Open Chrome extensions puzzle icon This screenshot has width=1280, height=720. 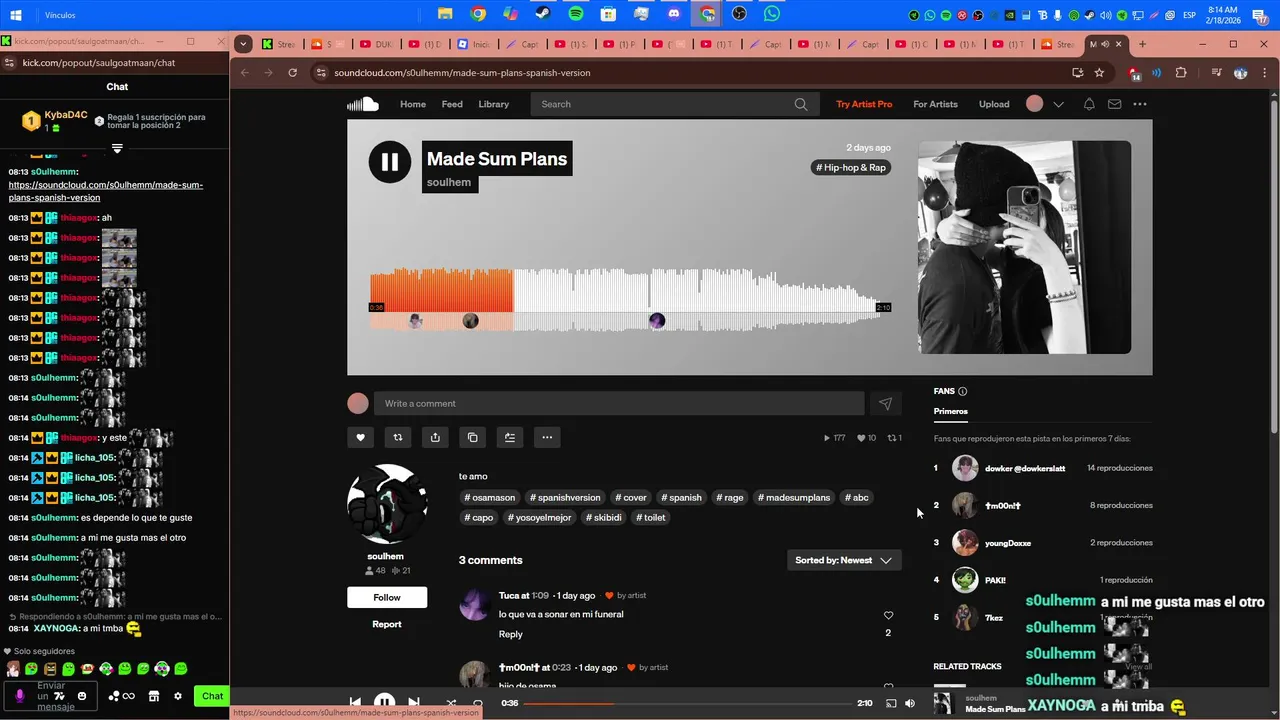(x=1181, y=73)
